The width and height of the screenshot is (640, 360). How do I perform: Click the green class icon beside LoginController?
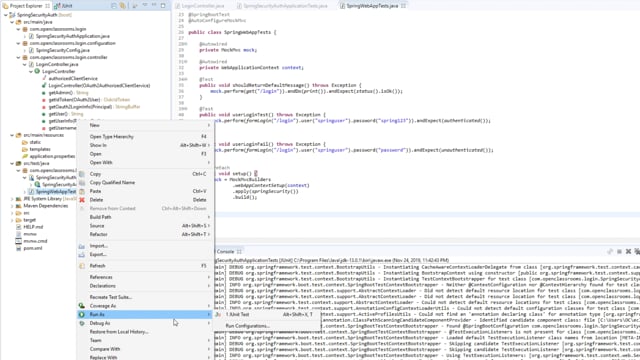click(37, 71)
